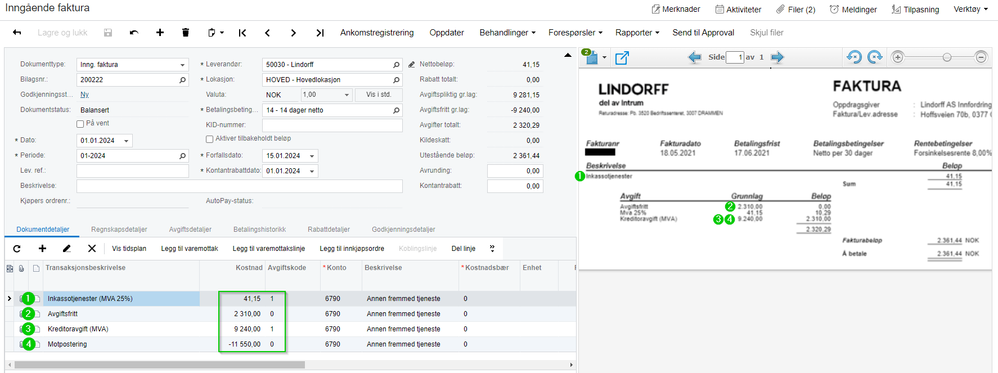This screenshot has height=373, width=998.
Task: Search Bilagsnr. with magnifier icon
Action: 183,80
